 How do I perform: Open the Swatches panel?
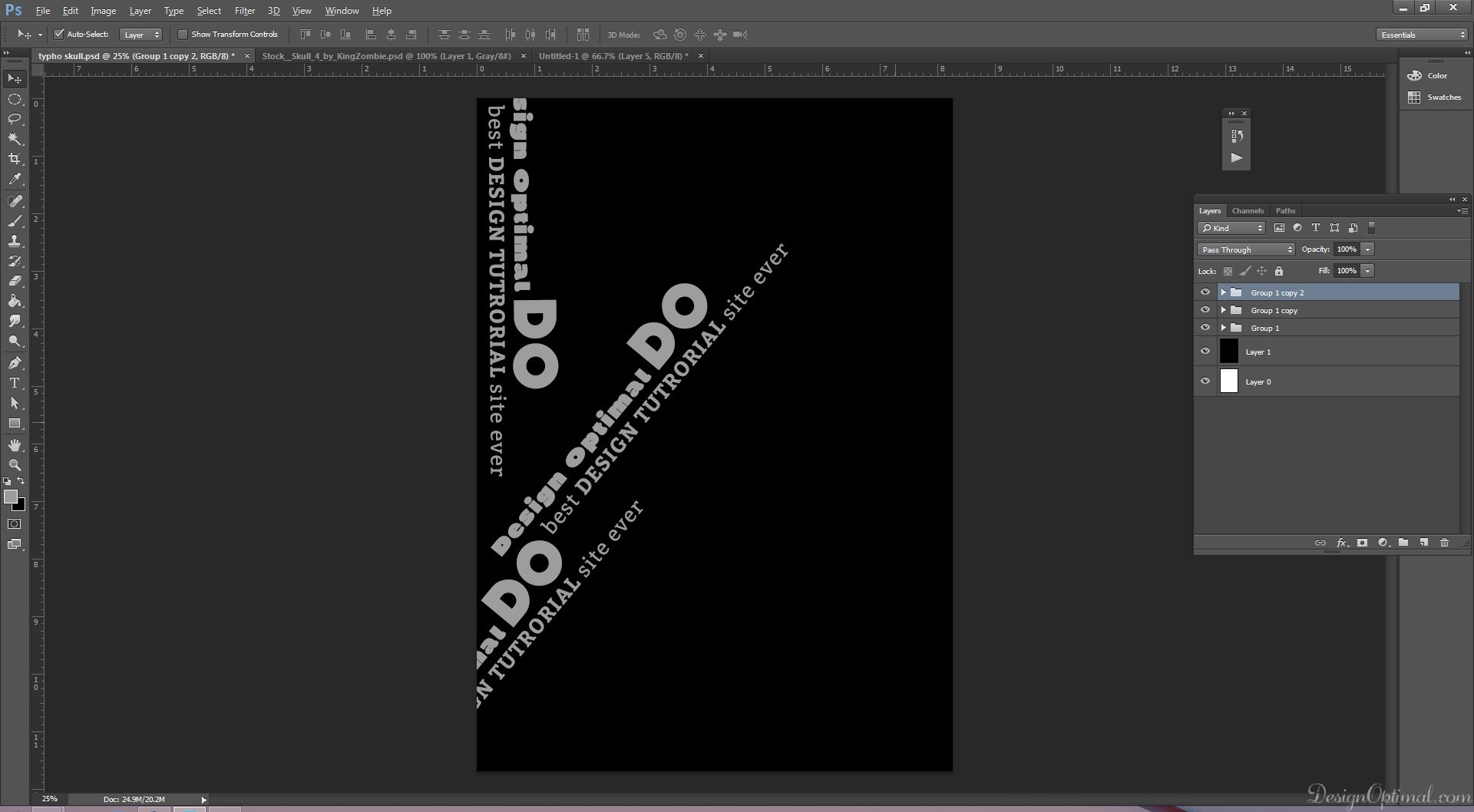[x=1434, y=97]
